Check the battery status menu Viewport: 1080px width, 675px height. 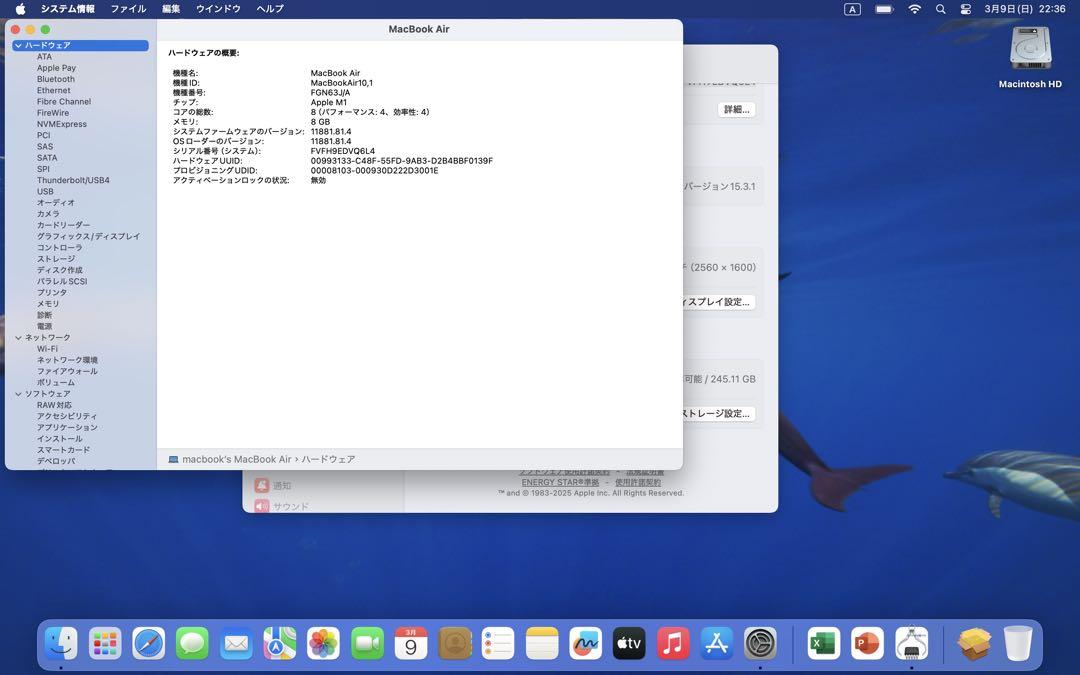click(884, 9)
